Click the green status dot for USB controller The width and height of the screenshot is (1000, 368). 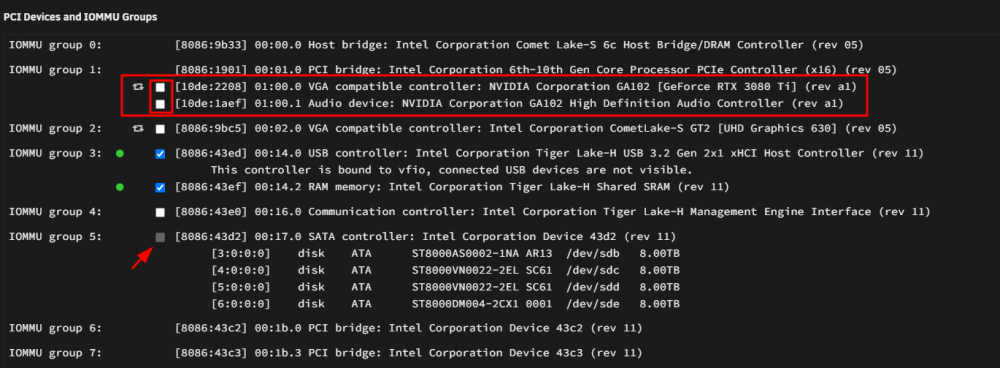(120, 154)
